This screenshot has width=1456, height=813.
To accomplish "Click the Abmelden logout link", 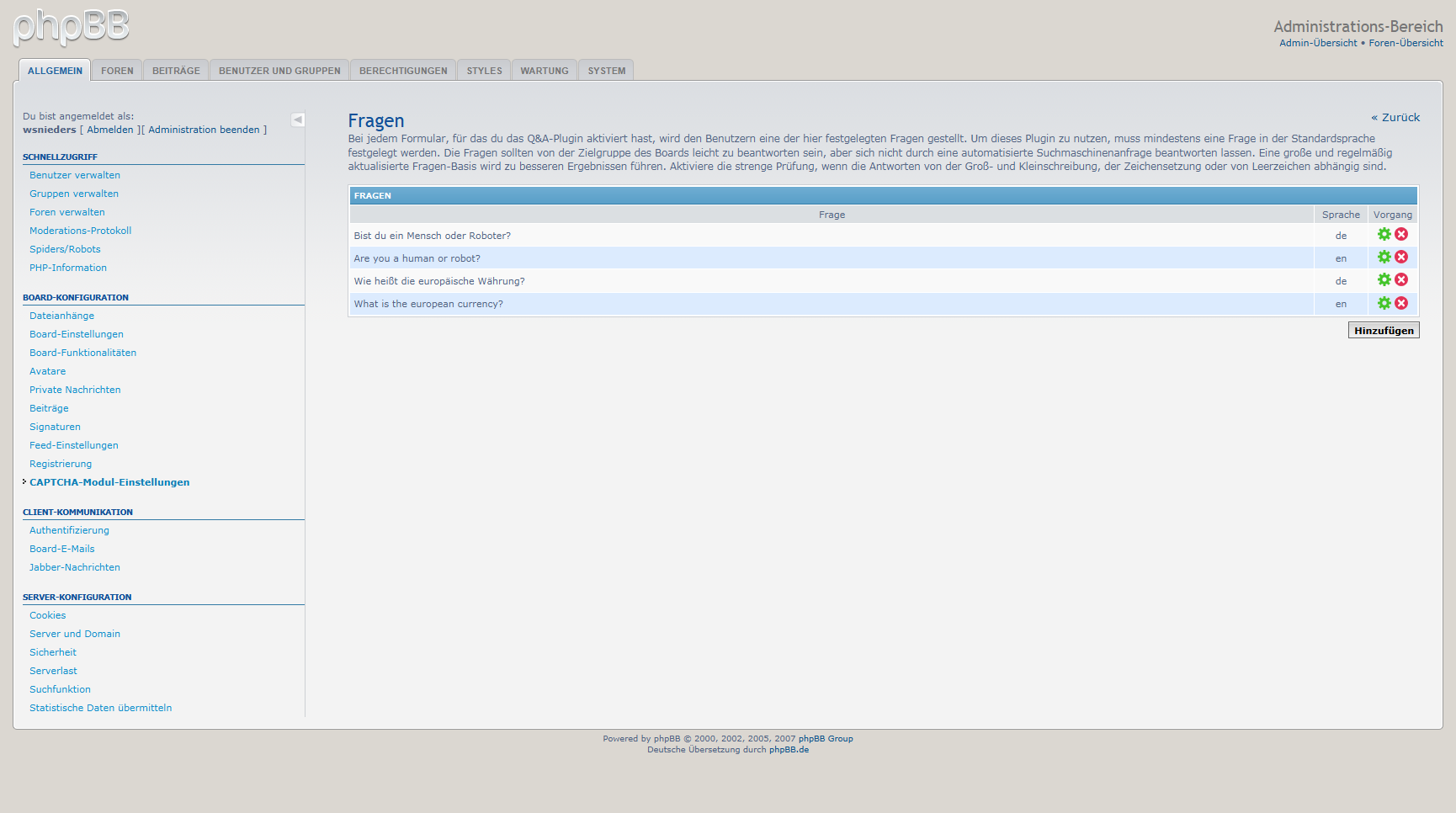I will click(x=110, y=130).
